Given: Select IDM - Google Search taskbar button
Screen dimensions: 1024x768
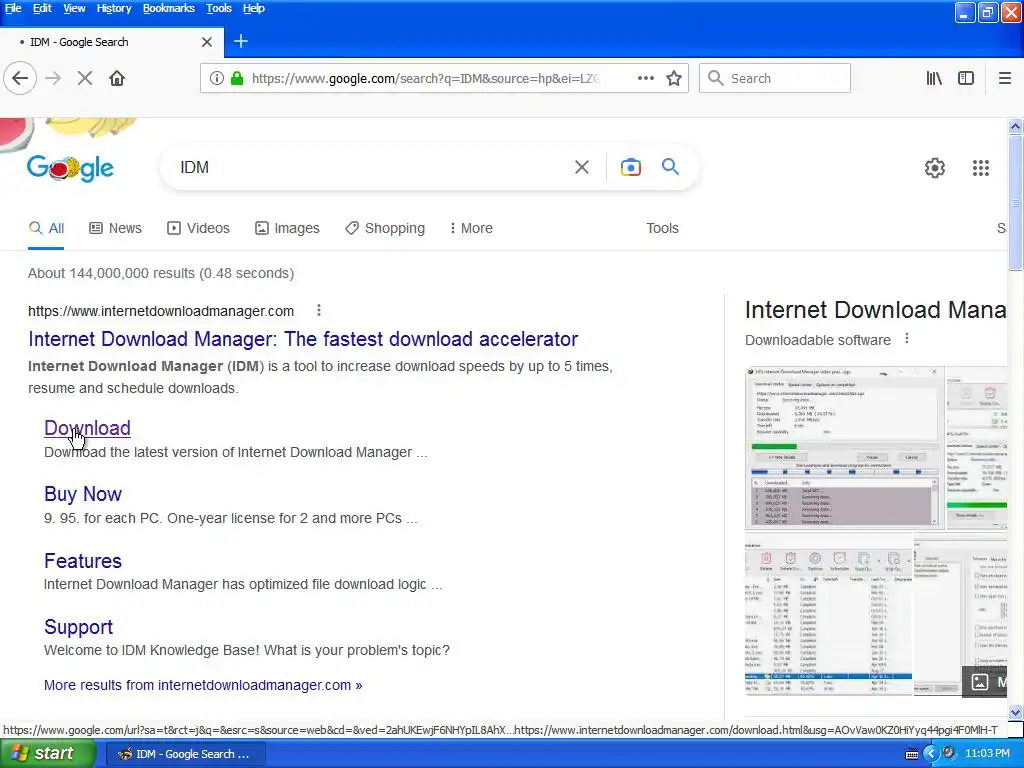Looking at the screenshot, I should tap(186, 754).
